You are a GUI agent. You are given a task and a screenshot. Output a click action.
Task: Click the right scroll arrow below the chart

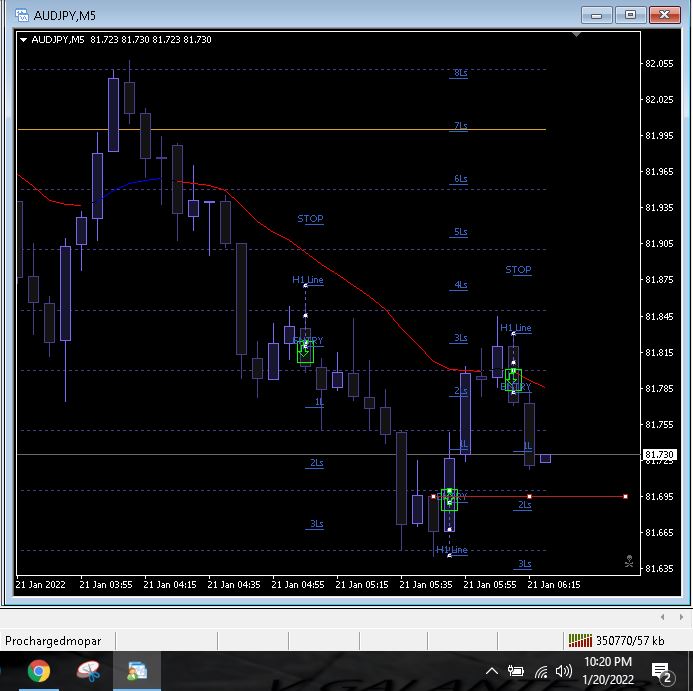point(681,617)
